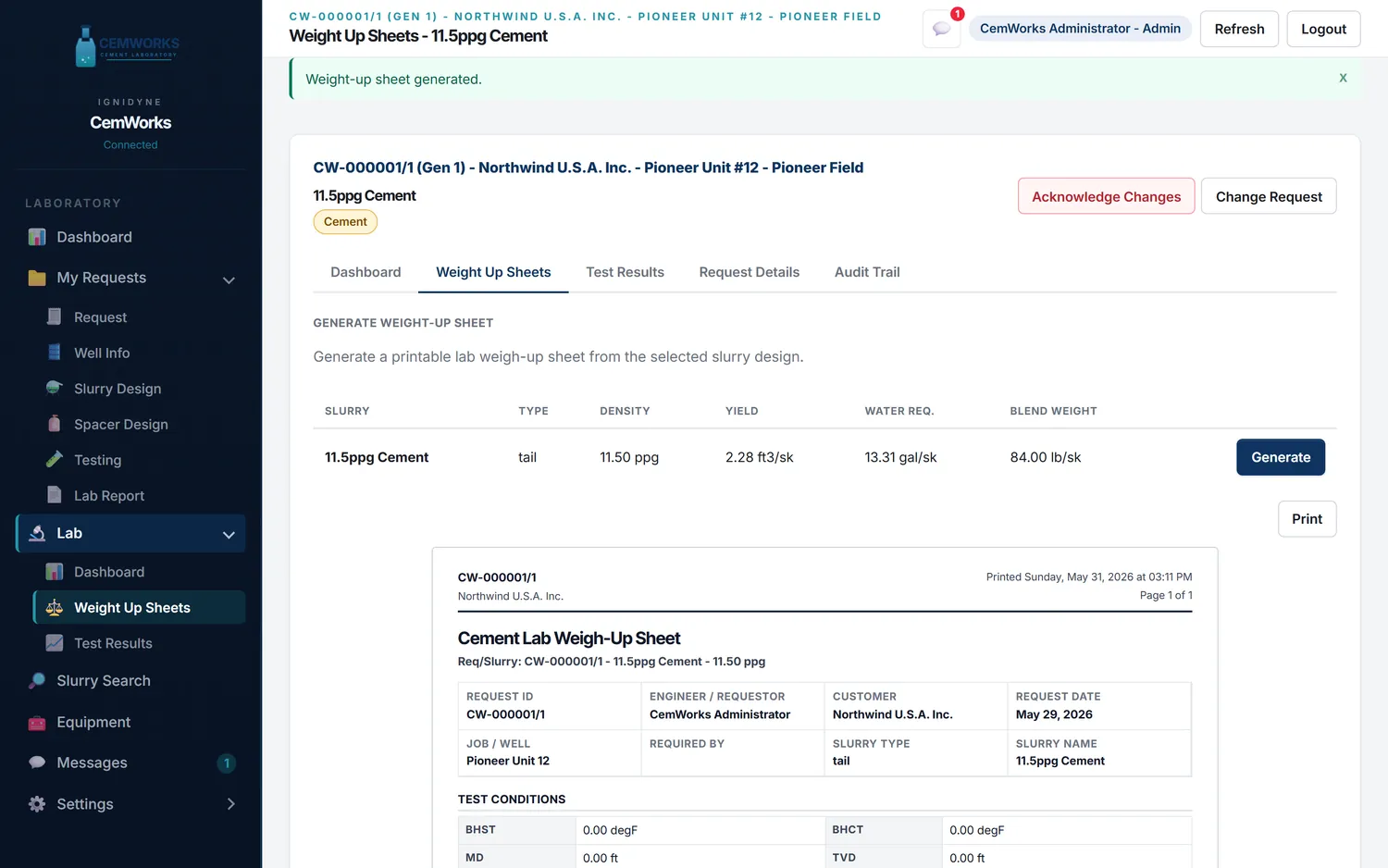Print the weigh-up sheet

1307,519
